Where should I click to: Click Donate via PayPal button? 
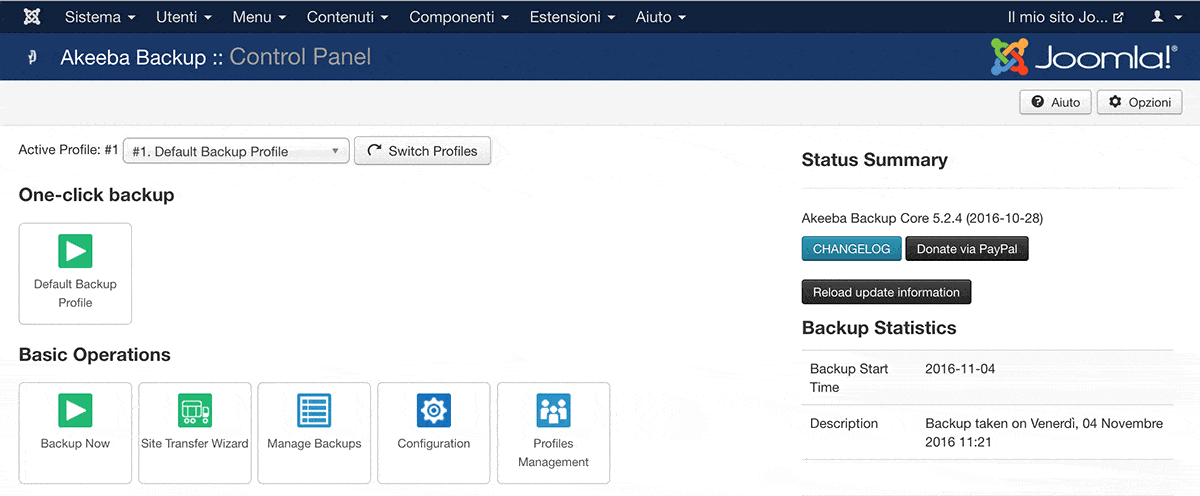coord(967,249)
